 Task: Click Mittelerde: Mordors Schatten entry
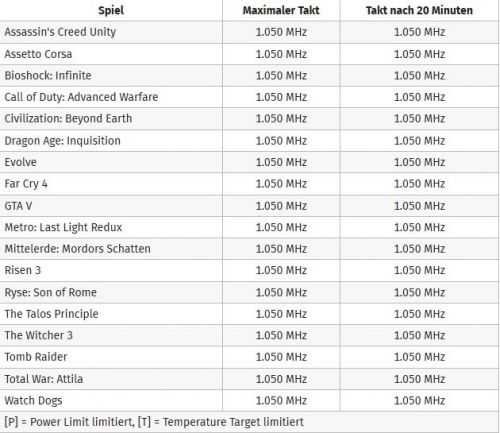(x=77, y=249)
